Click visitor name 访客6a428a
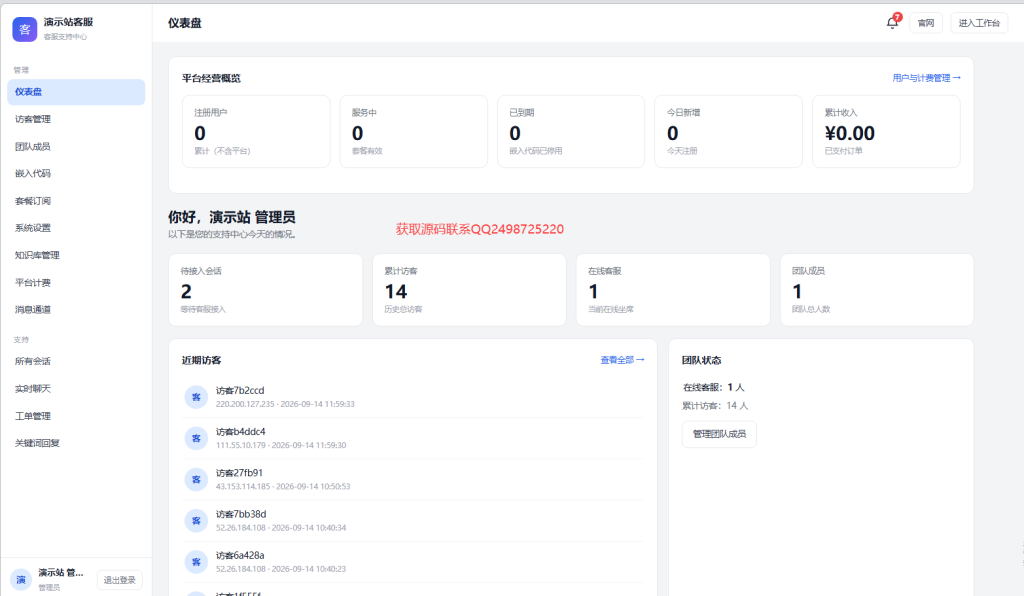The height and width of the screenshot is (596, 1024). tap(240, 555)
